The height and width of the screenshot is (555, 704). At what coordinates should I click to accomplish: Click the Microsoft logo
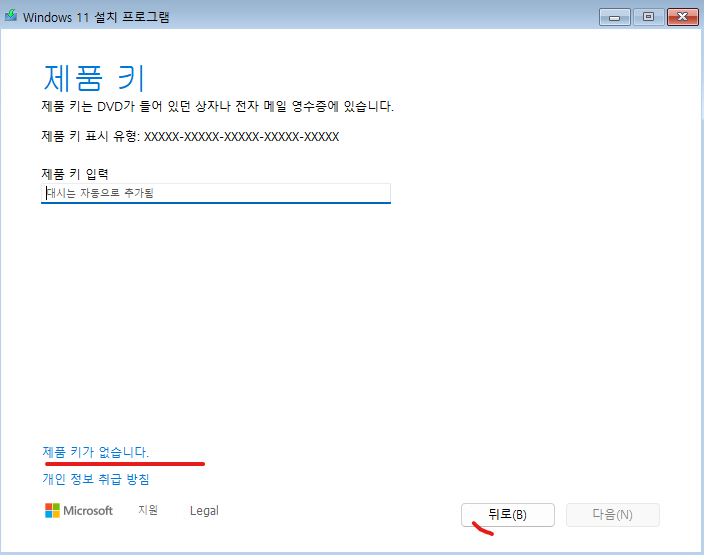pos(79,511)
